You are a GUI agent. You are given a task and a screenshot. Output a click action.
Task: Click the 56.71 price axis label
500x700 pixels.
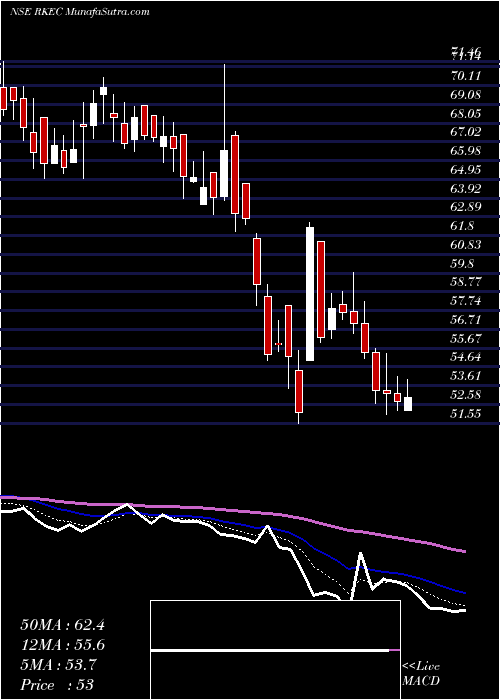point(466,320)
